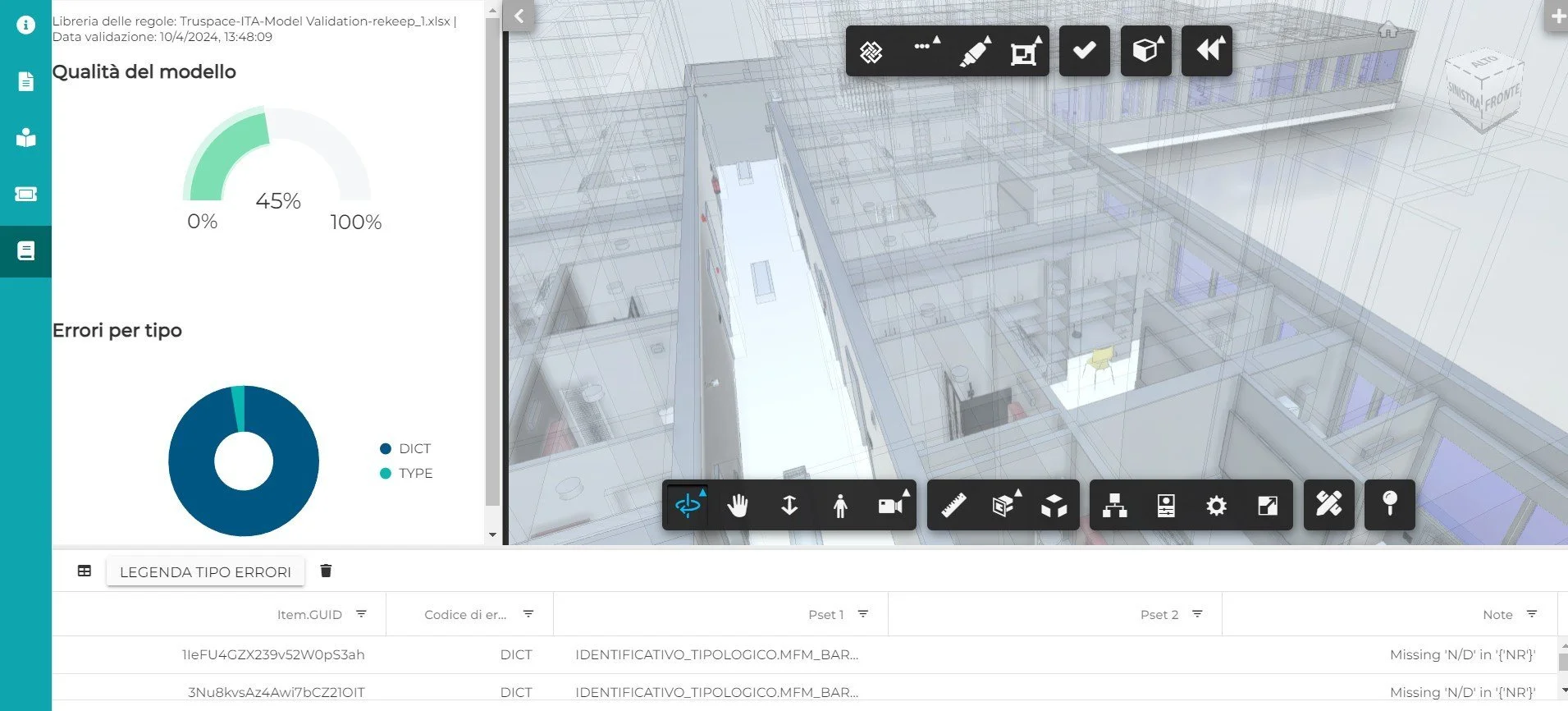
Task: Click the yellow chair in 3D model
Action: [x=1100, y=362]
